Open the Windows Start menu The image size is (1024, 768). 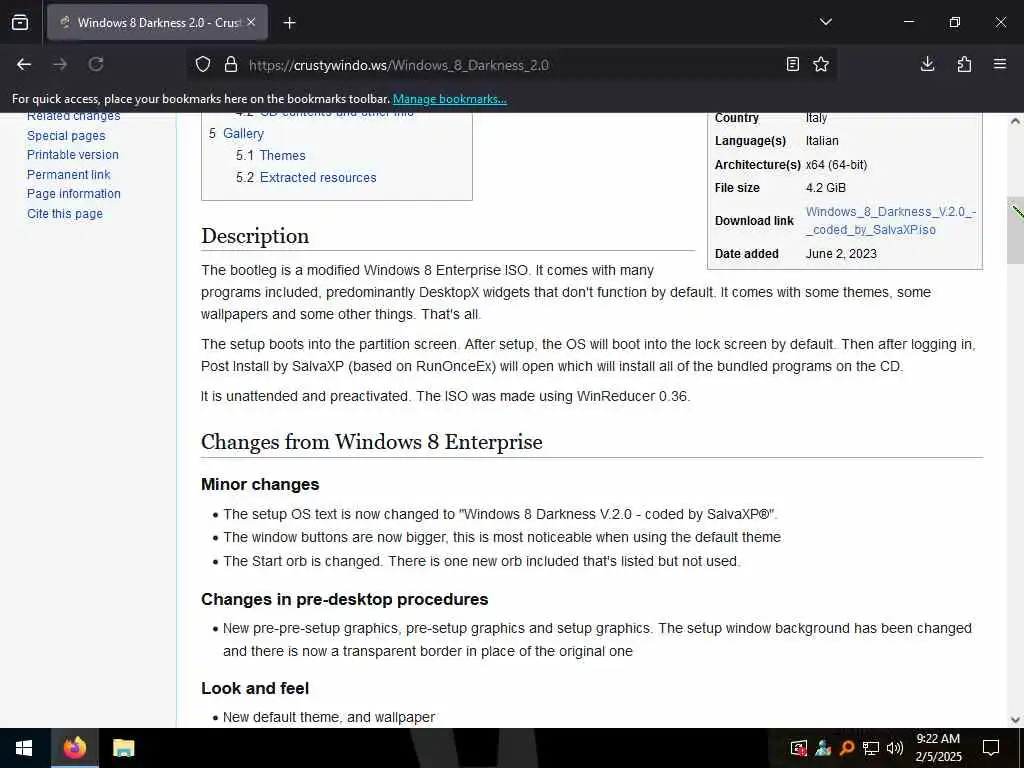(x=24, y=748)
